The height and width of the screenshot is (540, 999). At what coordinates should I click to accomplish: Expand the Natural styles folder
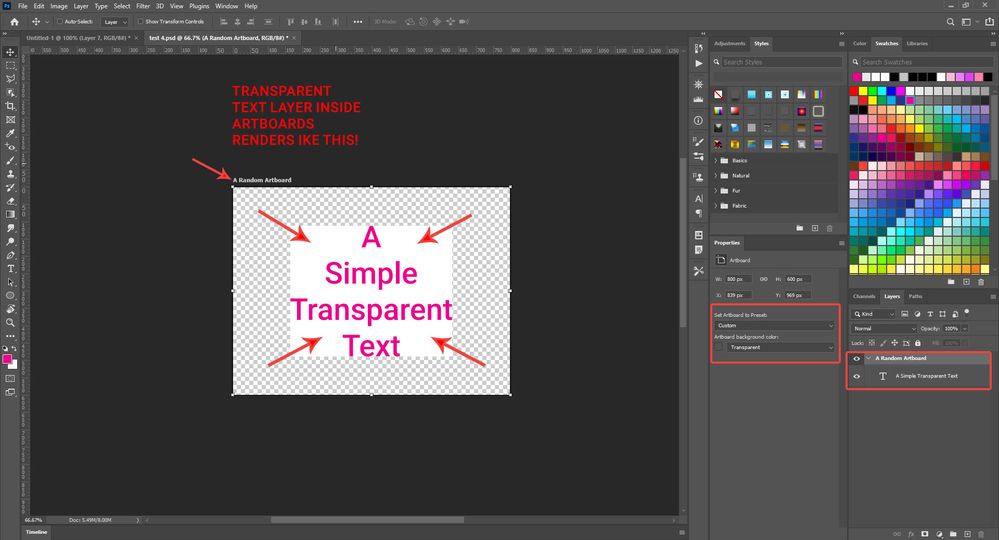(x=716, y=176)
